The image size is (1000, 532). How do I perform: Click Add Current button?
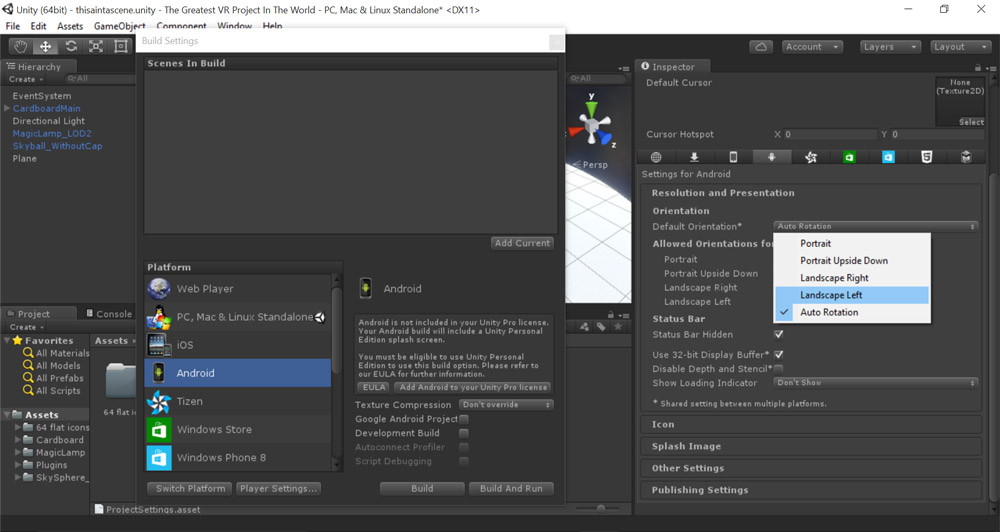click(x=522, y=243)
